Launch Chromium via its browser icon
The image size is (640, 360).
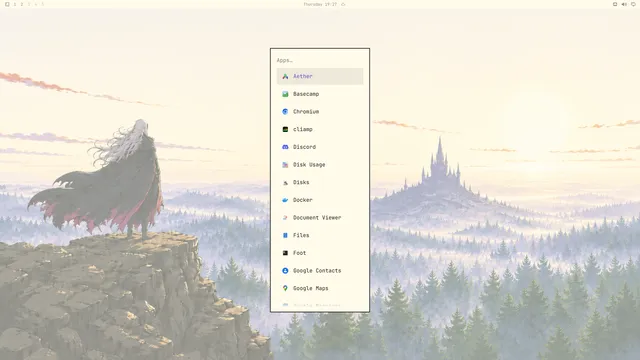point(285,111)
